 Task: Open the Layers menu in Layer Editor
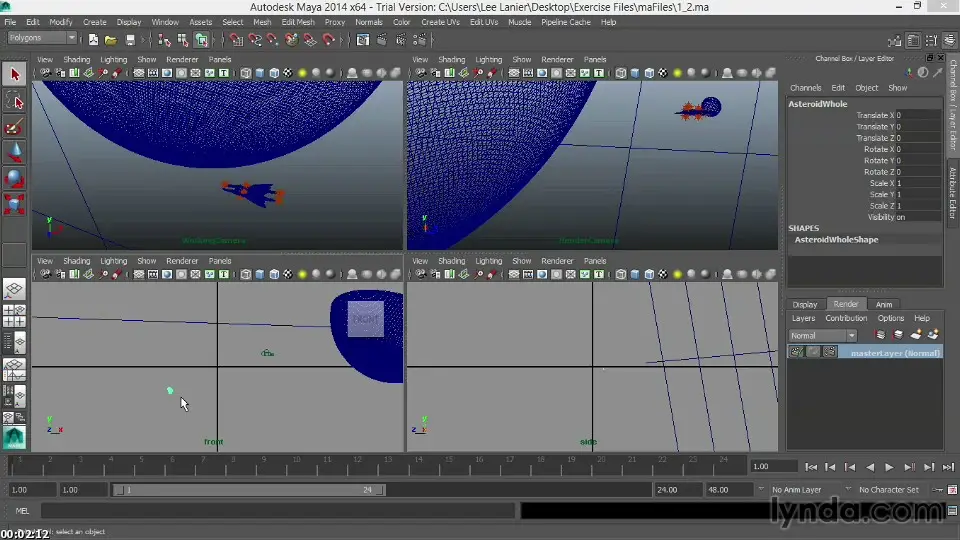(803, 318)
